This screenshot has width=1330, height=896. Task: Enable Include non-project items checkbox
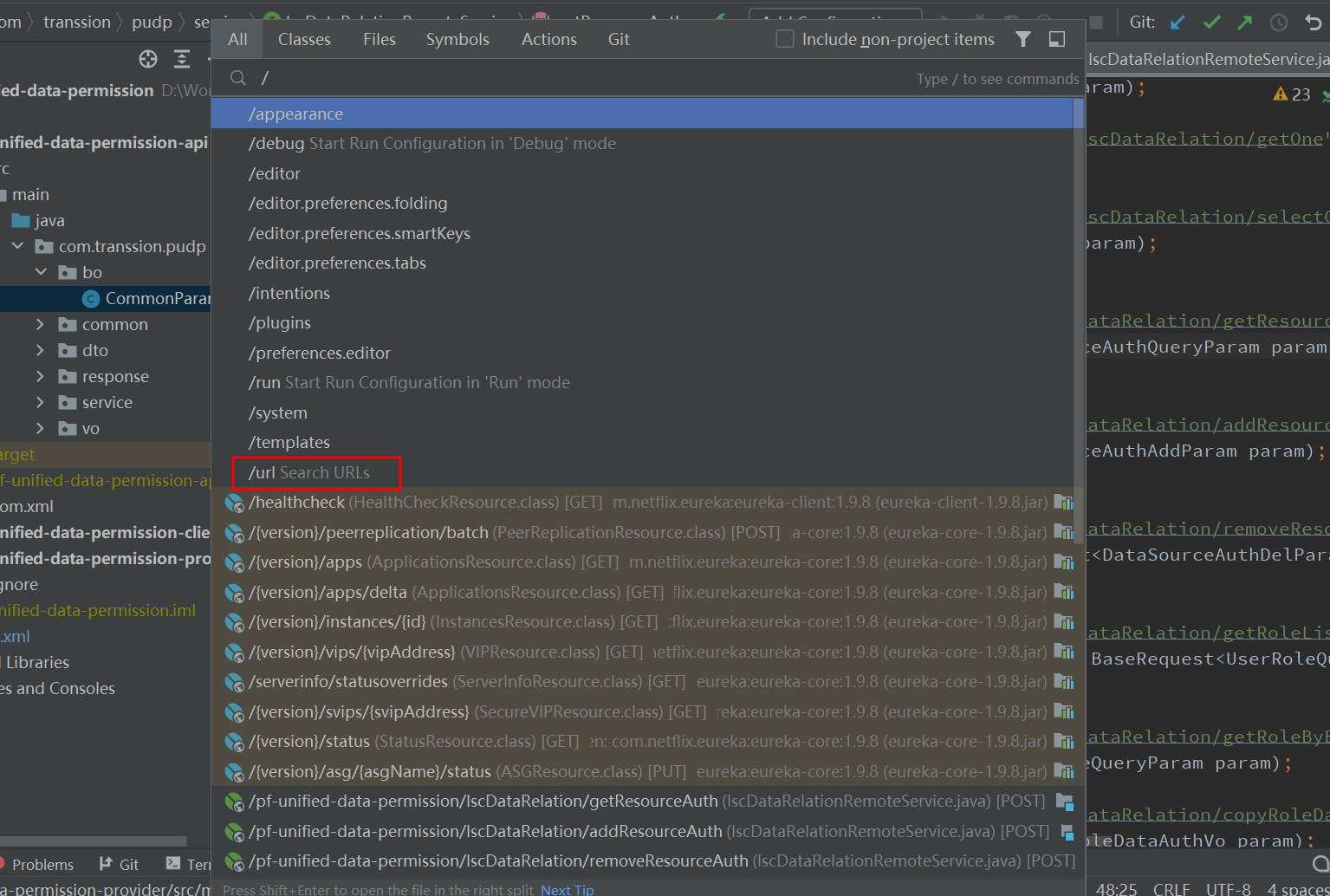[785, 39]
